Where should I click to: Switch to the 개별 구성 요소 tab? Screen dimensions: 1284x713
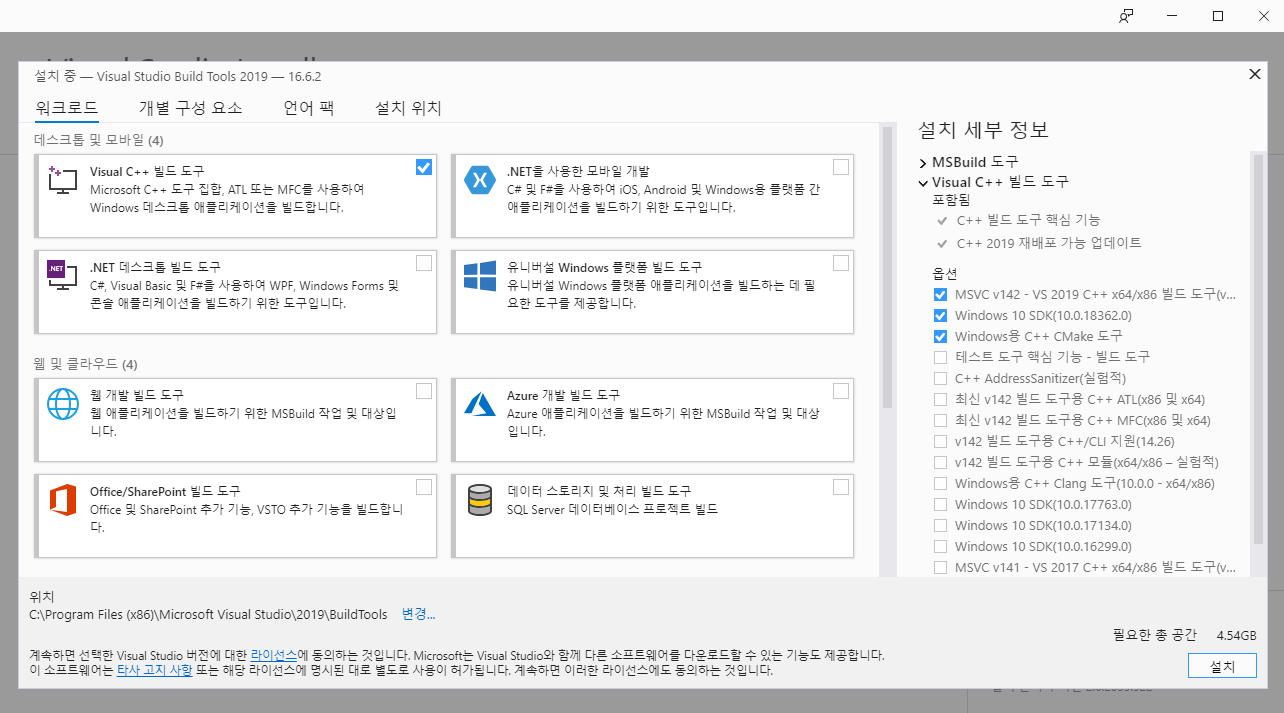(x=190, y=108)
